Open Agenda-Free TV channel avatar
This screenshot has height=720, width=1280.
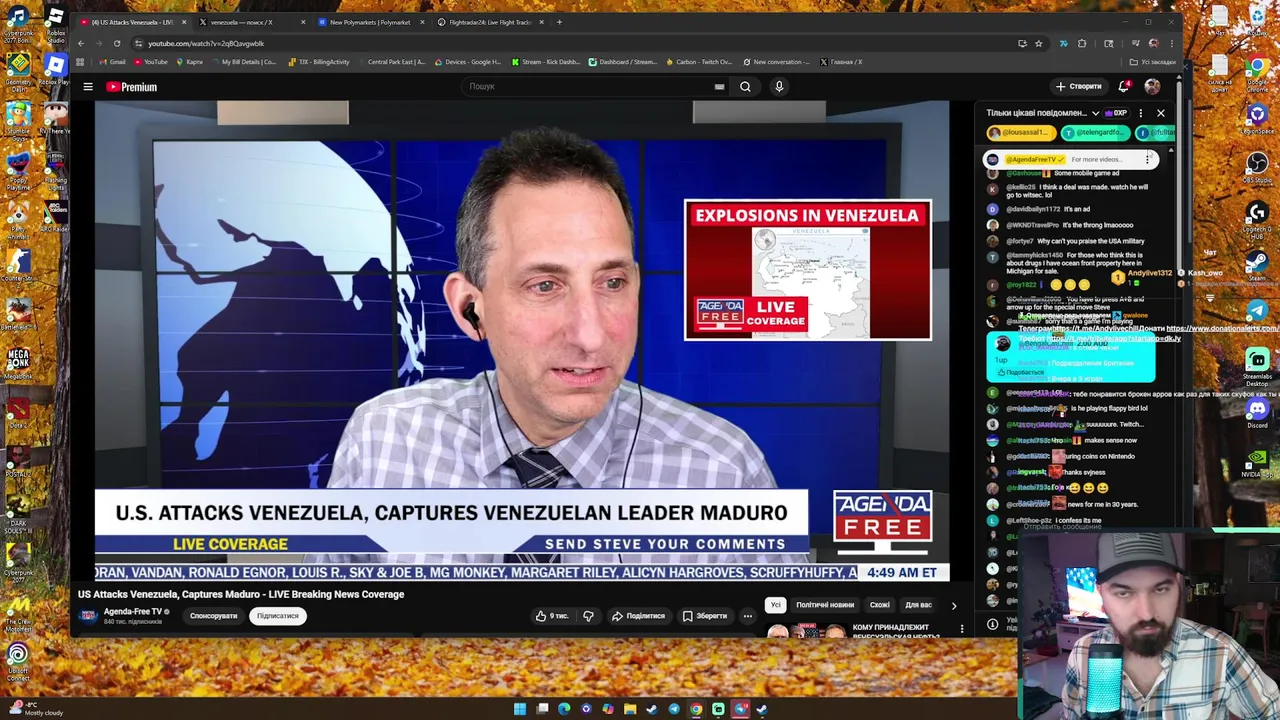click(x=88, y=615)
